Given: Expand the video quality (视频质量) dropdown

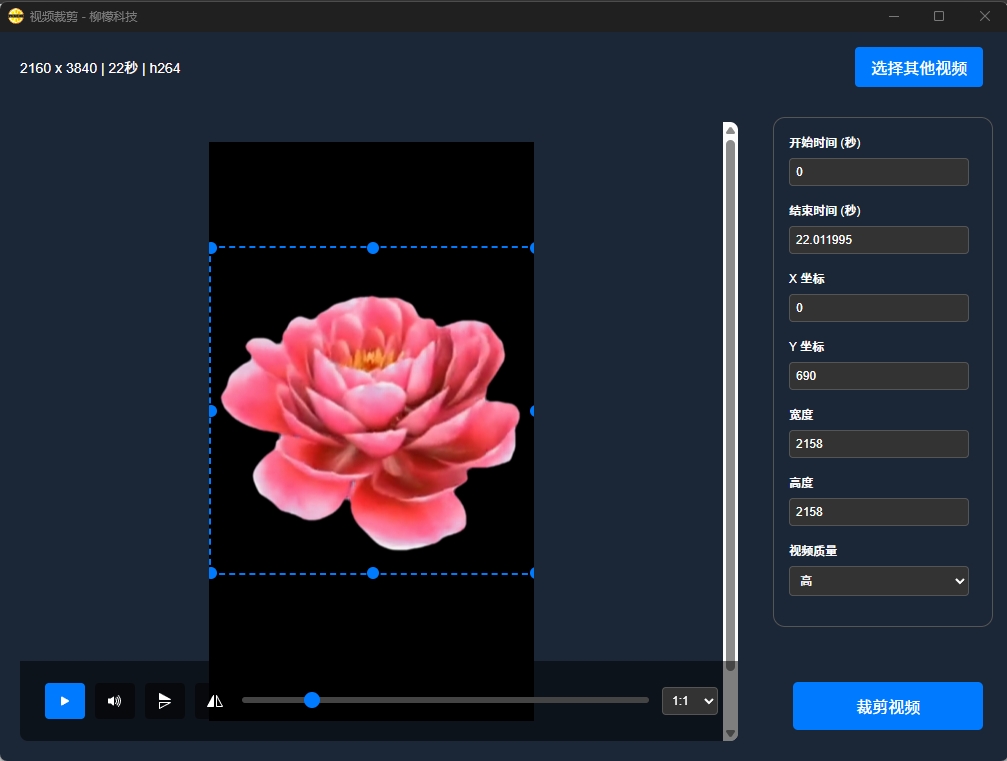Looking at the screenshot, I should click(878, 580).
